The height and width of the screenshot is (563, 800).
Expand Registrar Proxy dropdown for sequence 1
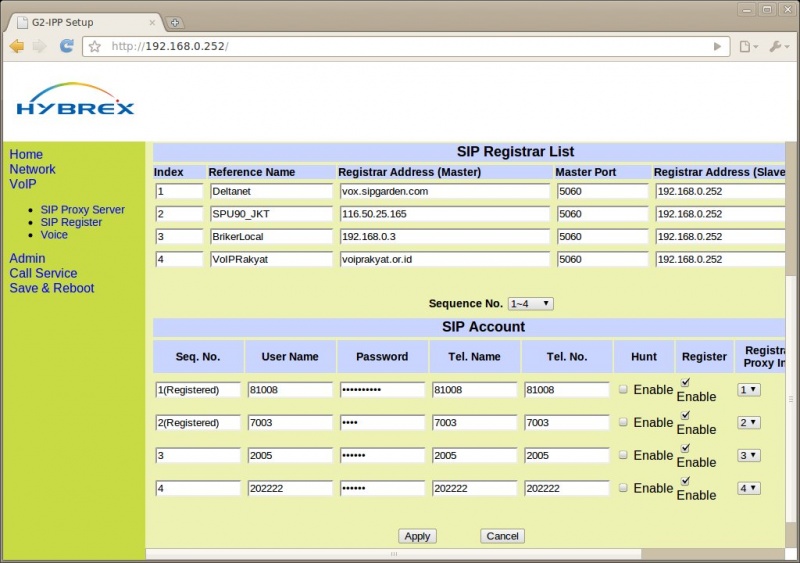pyautogui.click(x=748, y=390)
